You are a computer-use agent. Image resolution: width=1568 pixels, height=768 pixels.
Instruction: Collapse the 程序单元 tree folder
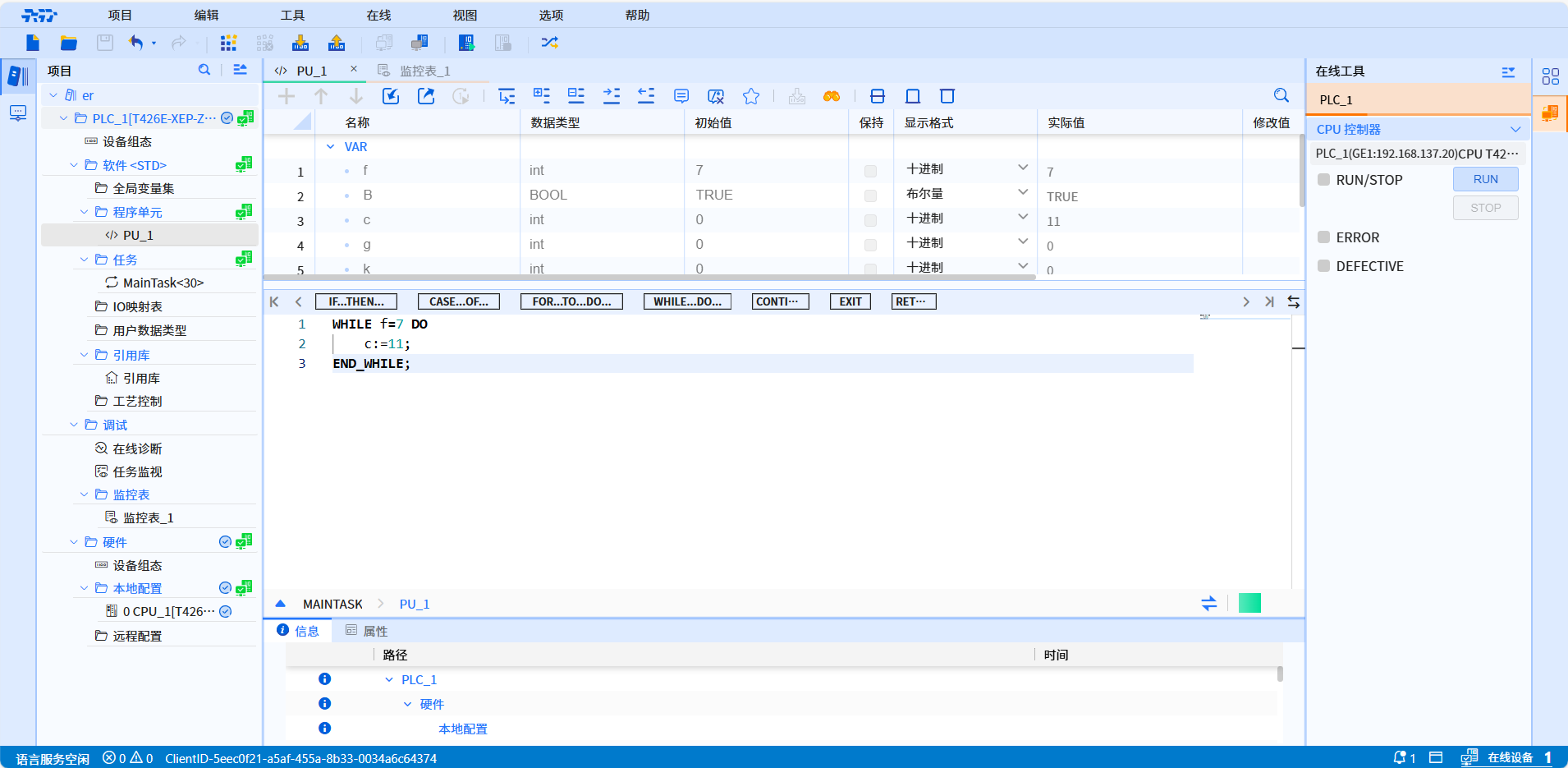pyautogui.click(x=84, y=212)
